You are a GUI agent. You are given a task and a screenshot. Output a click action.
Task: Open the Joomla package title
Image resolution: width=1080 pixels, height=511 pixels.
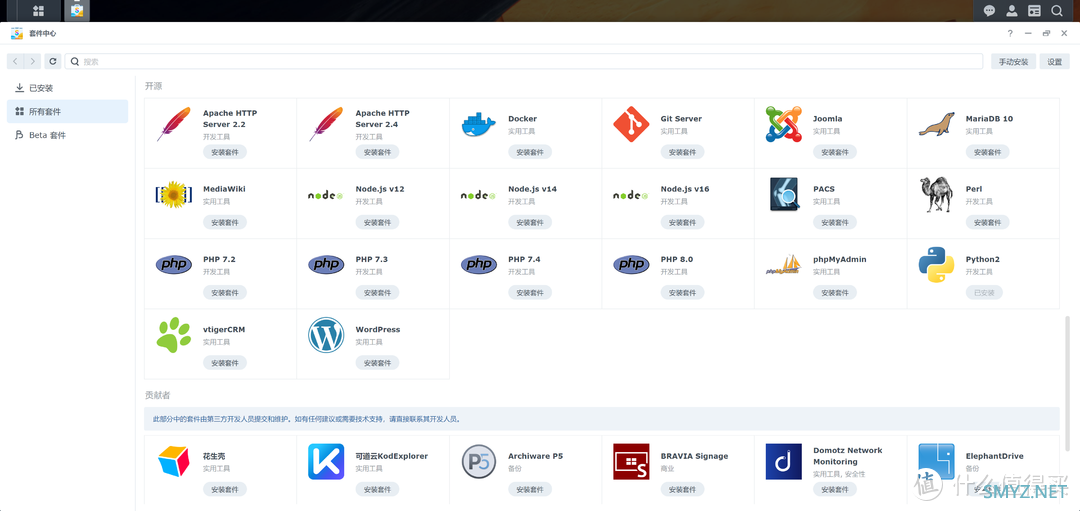tap(827, 118)
